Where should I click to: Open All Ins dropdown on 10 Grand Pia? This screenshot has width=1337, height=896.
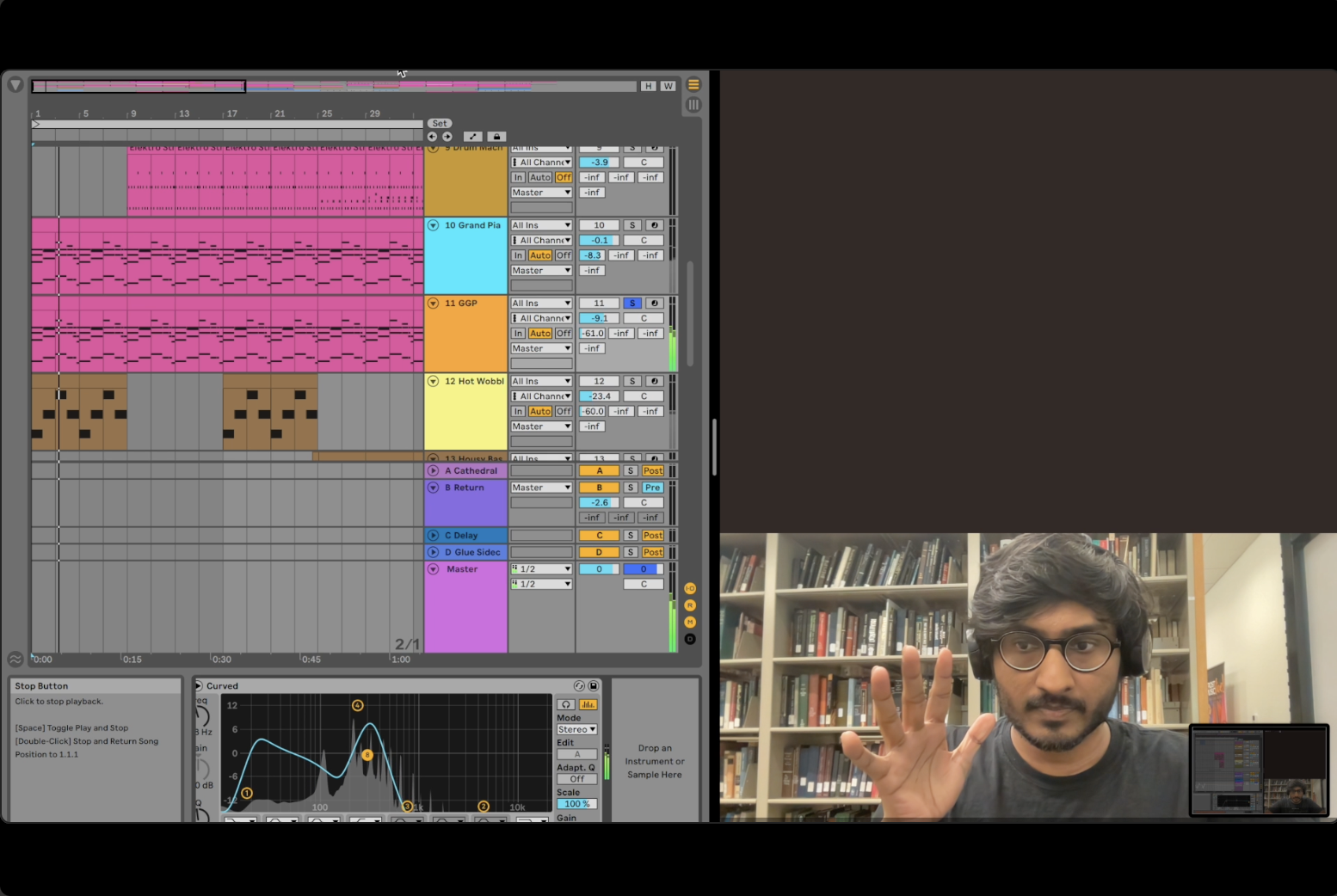click(541, 225)
